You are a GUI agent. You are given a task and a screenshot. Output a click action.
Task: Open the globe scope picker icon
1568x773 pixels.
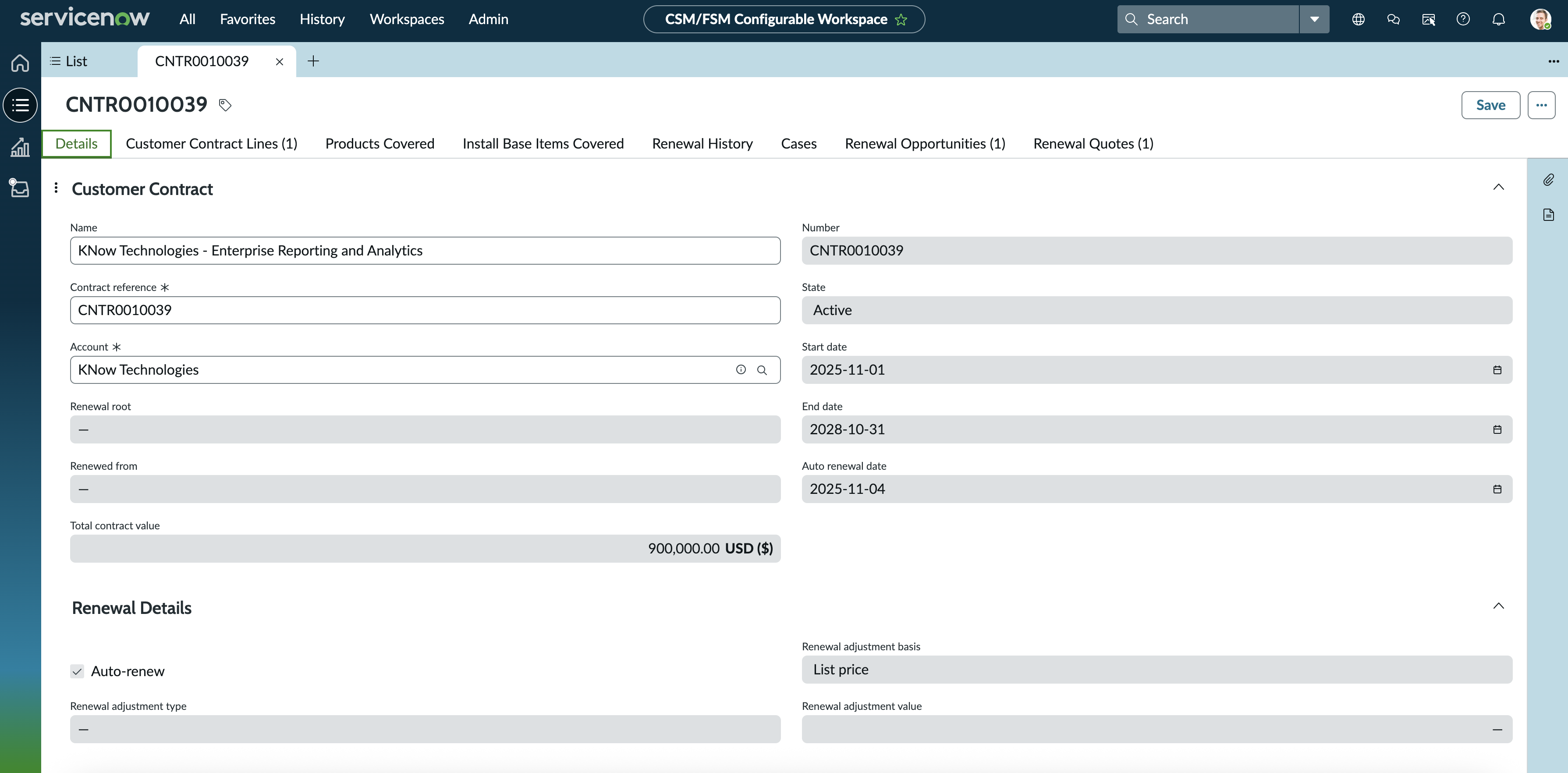pos(1358,19)
